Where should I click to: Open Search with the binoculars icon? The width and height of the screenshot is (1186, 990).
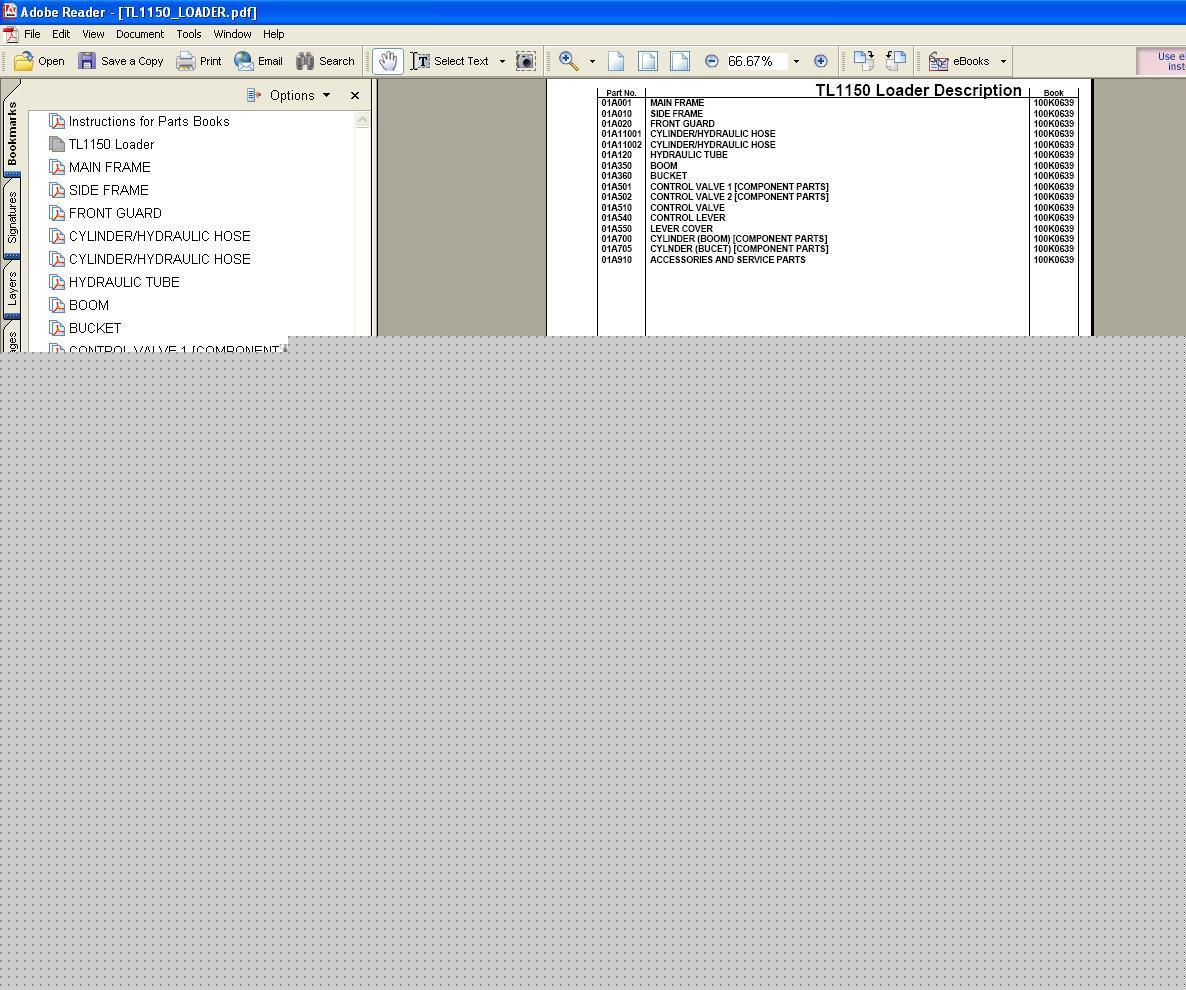pyautogui.click(x=305, y=61)
